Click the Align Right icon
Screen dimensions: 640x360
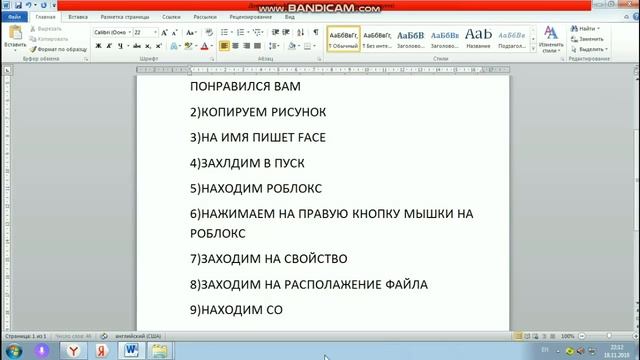[x=247, y=46]
